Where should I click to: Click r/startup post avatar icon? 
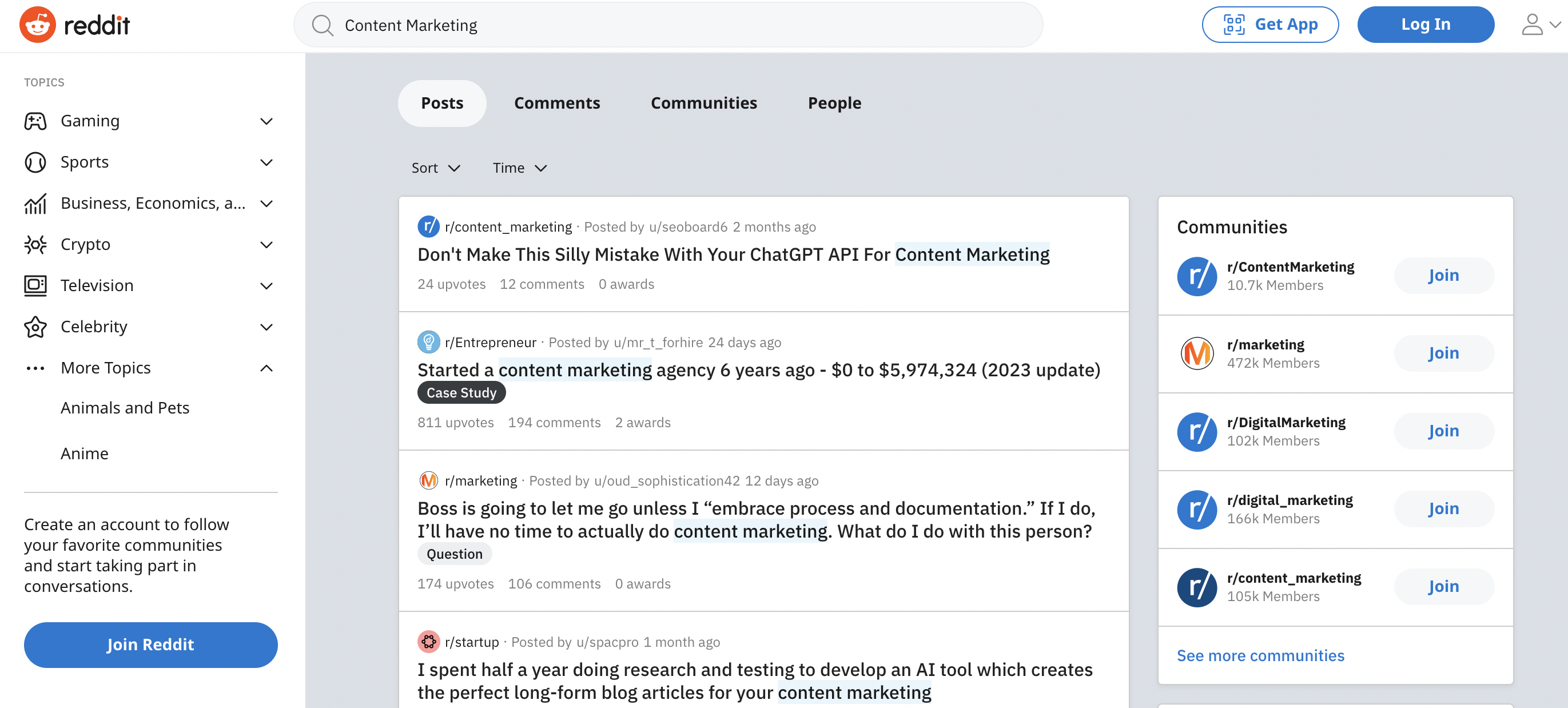428,642
